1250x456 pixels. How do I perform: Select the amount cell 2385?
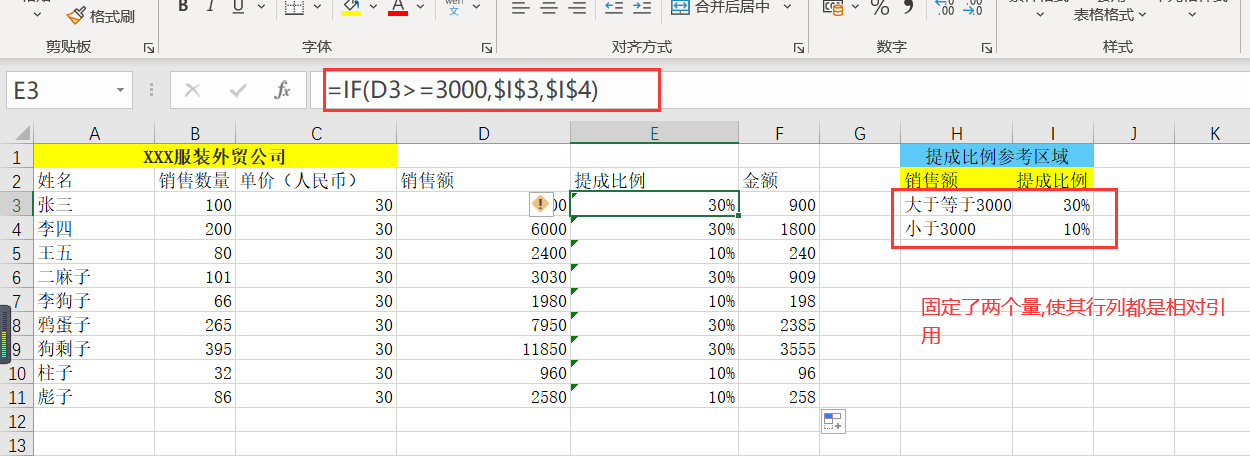point(779,324)
